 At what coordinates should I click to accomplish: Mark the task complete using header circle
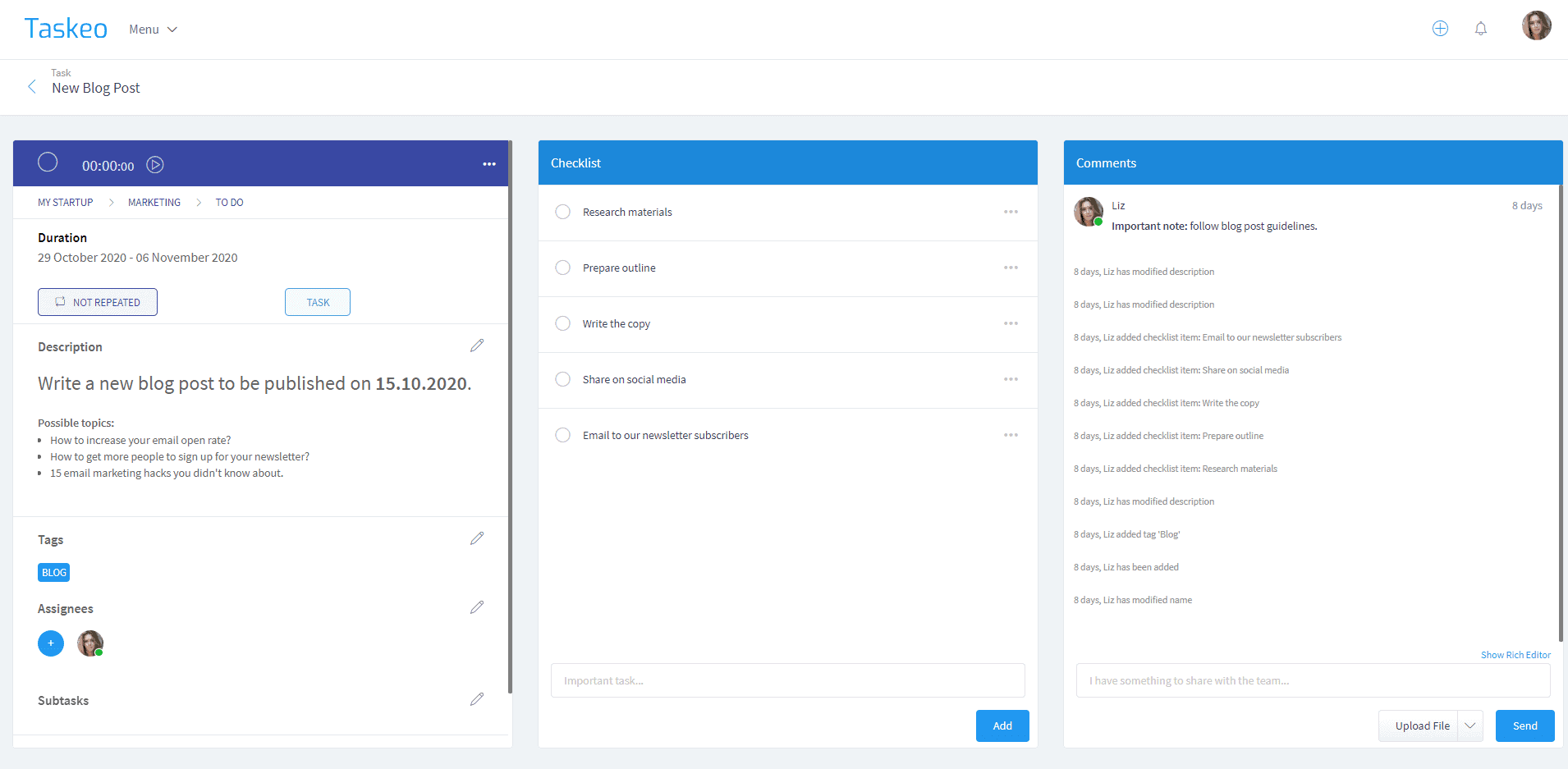(x=48, y=162)
